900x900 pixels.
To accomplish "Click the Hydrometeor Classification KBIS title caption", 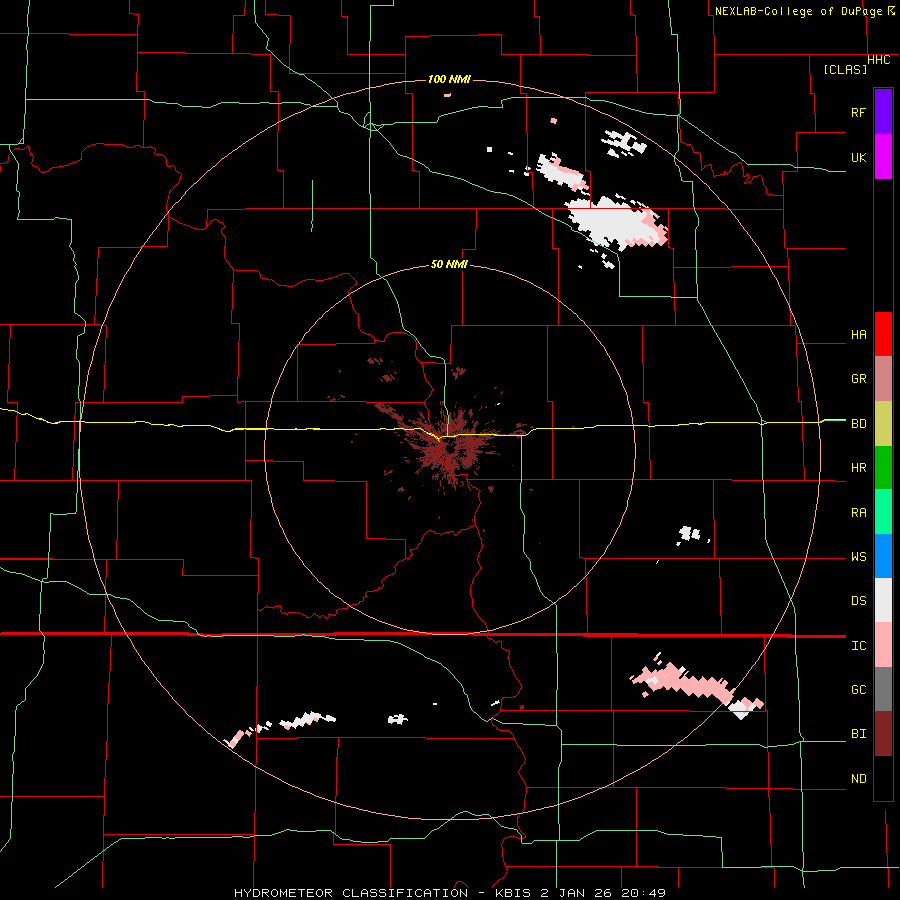I will coord(449,893).
